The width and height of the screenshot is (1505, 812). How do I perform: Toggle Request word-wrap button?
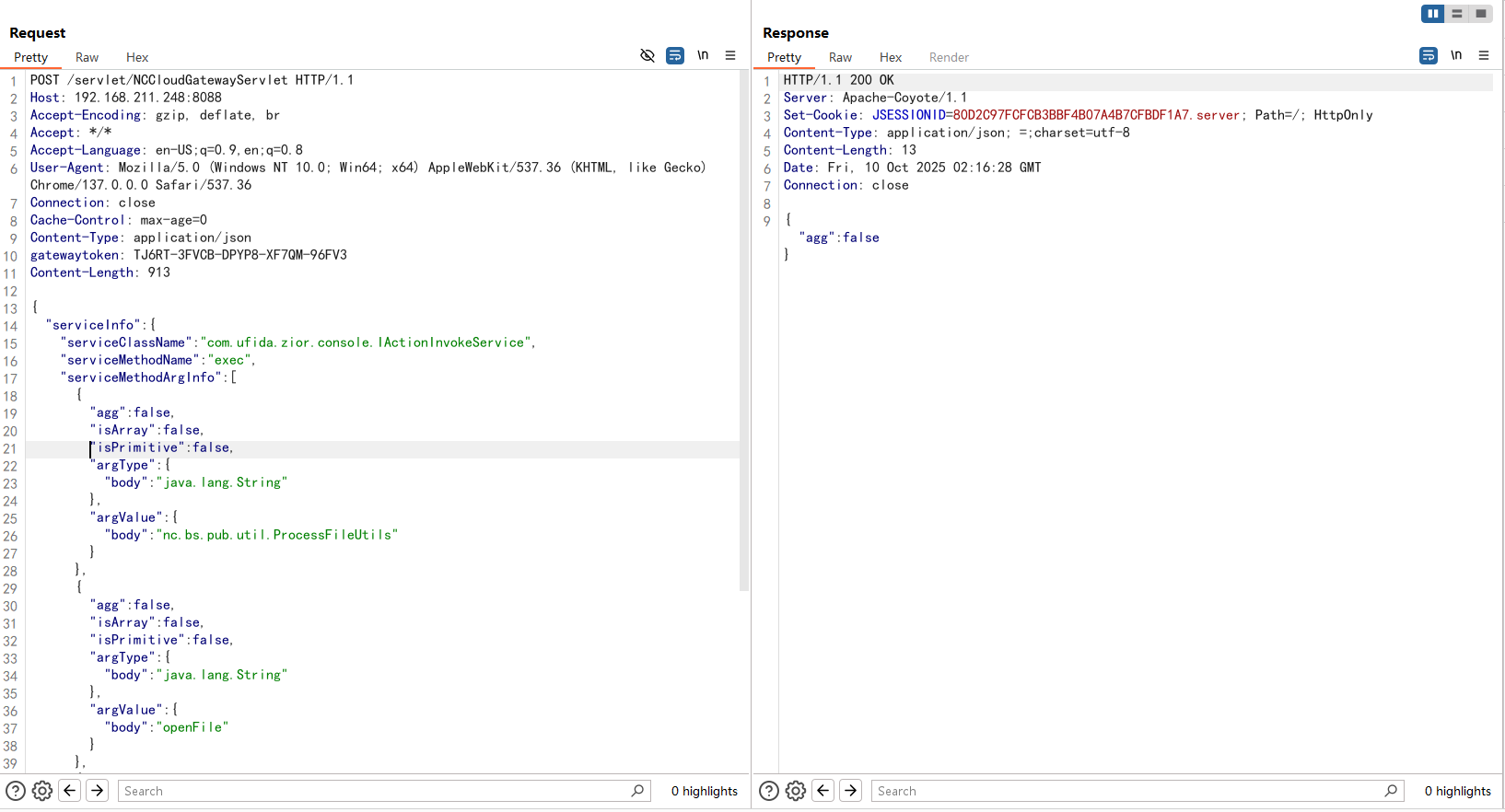pyautogui.click(x=675, y=56)
